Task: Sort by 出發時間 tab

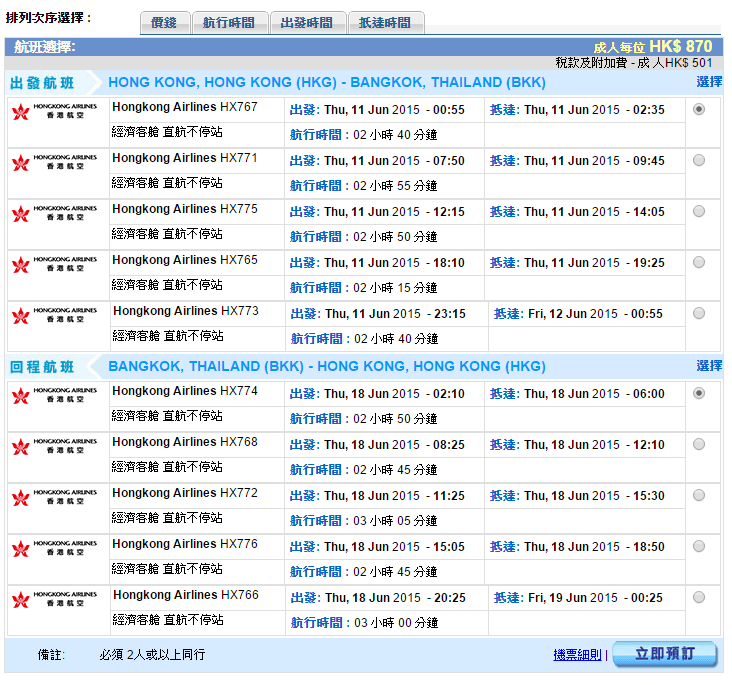Action: click(x=308, y=23)
